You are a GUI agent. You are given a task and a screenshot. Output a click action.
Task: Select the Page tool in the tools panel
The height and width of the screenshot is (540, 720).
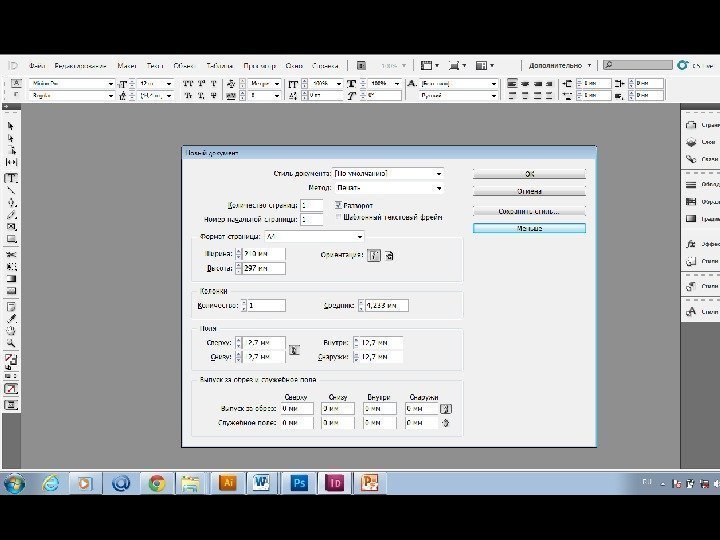[11, 150]
